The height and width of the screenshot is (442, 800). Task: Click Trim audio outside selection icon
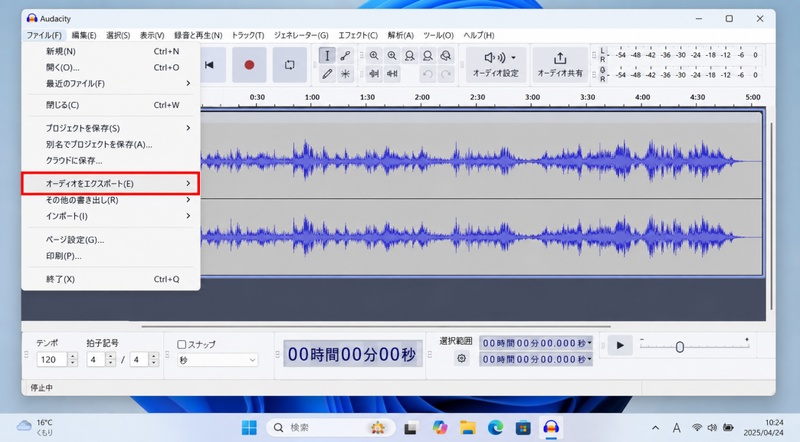pos(374,74)
